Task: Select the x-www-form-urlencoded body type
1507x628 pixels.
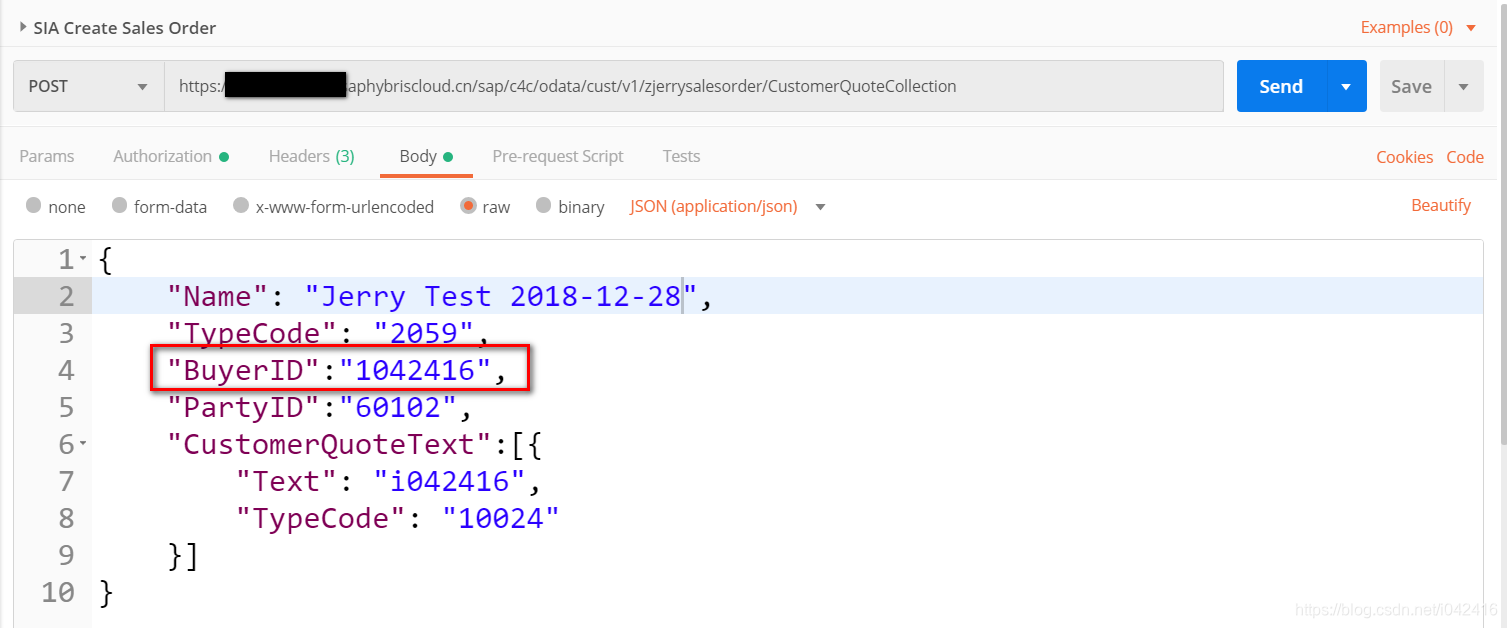Action: point(241,206)
